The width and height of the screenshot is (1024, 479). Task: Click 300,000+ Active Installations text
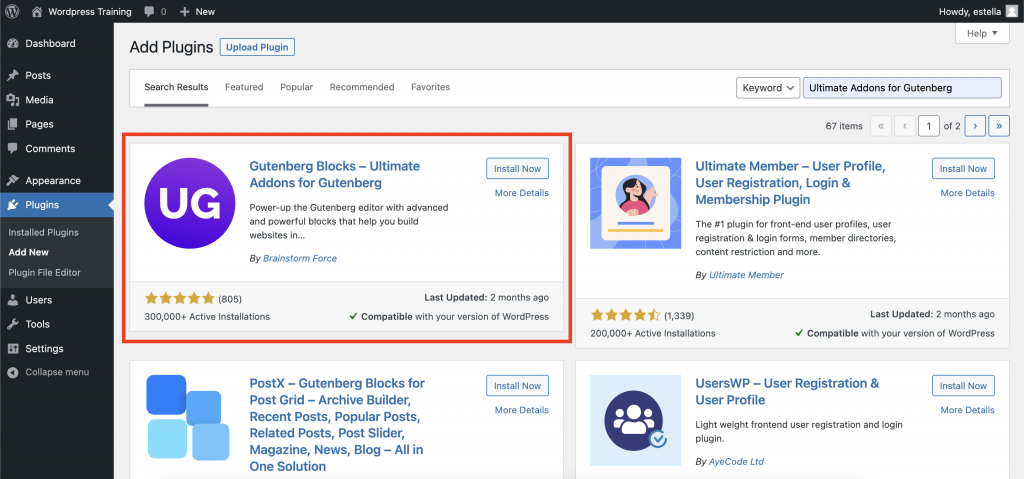(207, 317)
